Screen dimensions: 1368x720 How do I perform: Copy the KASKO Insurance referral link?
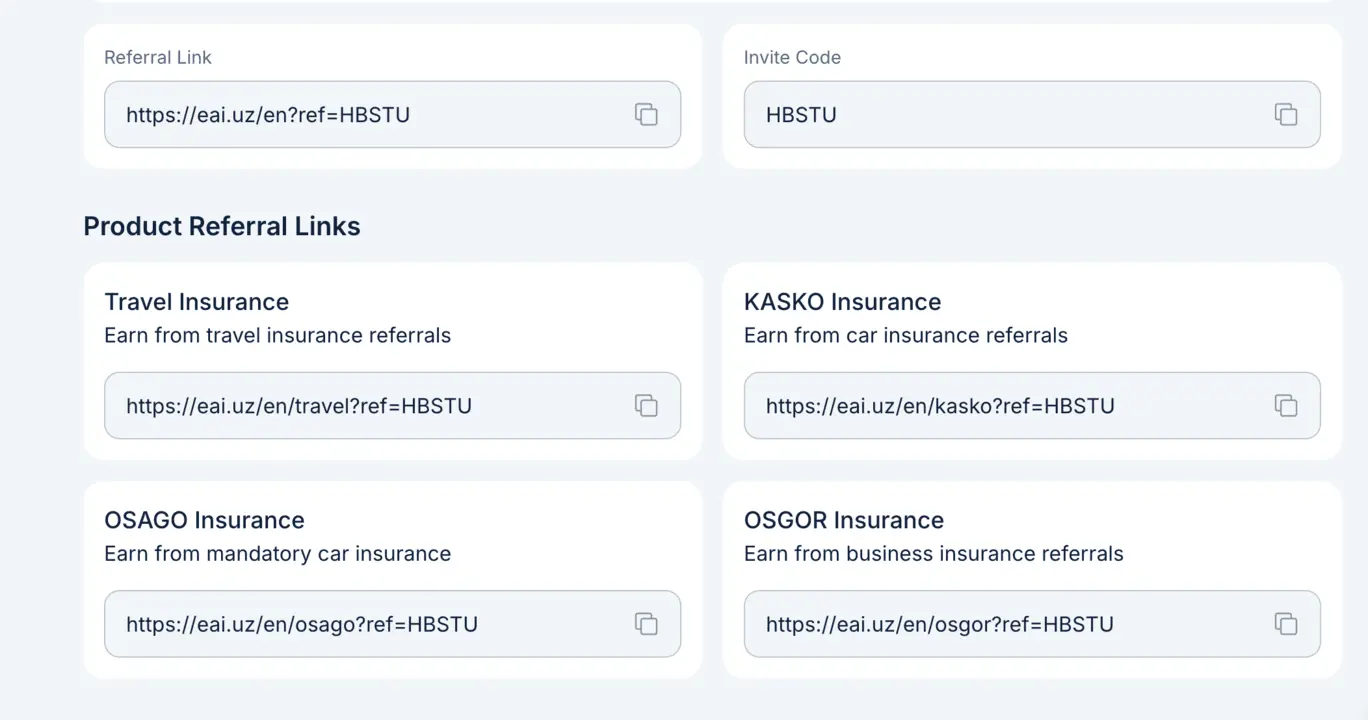(x=1286, y=405)
